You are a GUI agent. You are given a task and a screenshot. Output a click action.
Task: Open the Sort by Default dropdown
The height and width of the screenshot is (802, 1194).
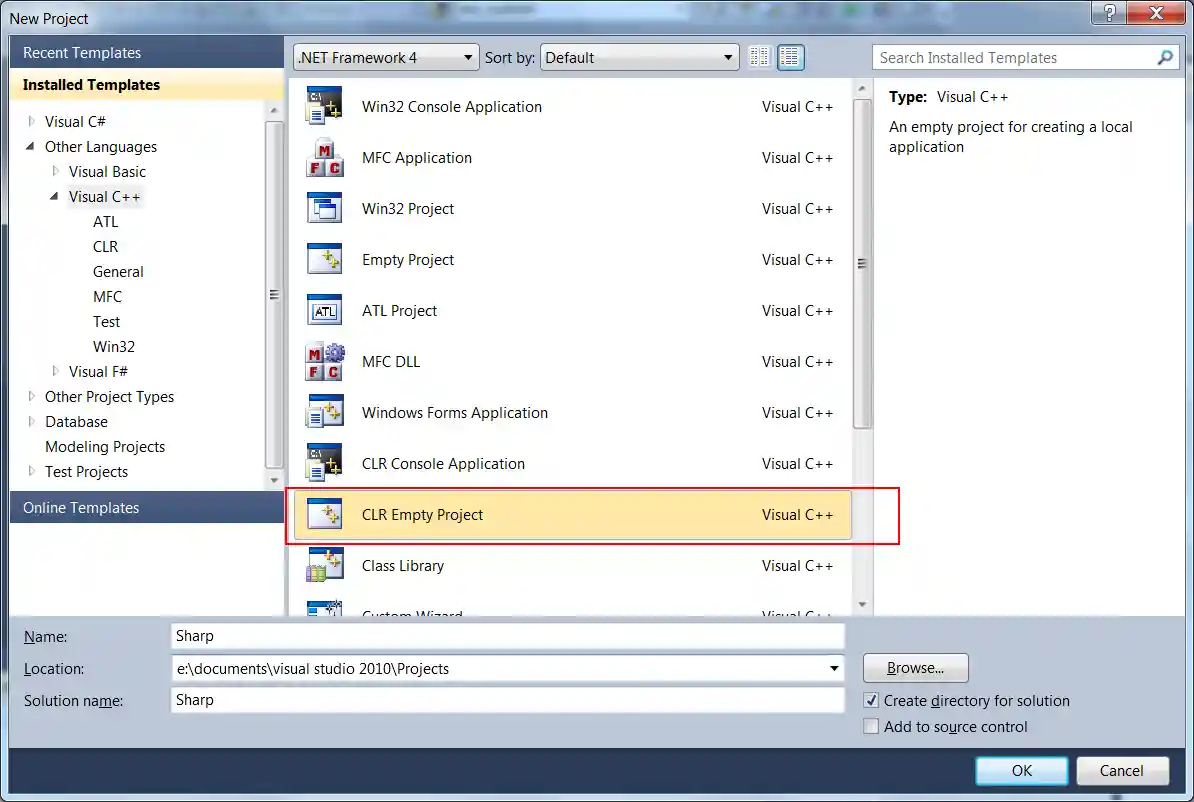coord(639,57)
